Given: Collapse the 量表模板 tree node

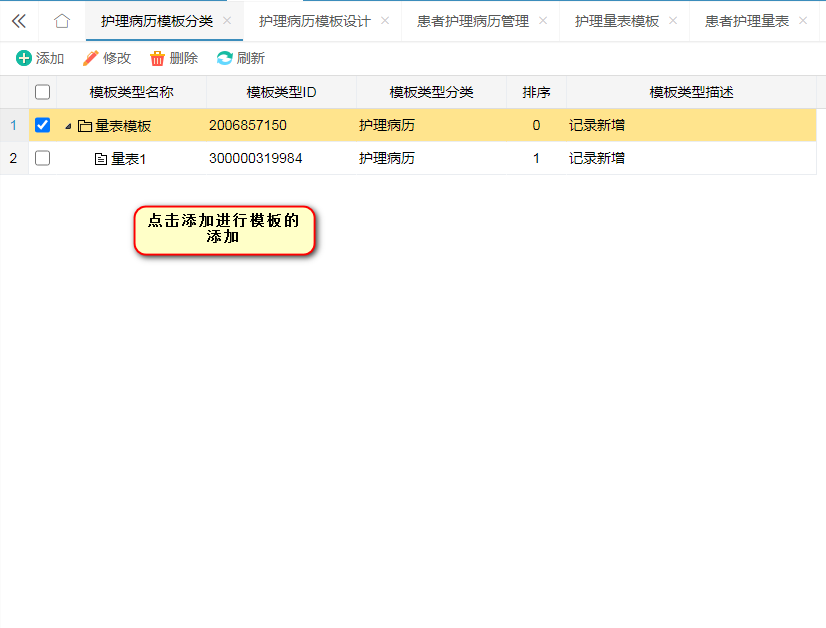Looking at the screenshot, I should pos(68,126).
